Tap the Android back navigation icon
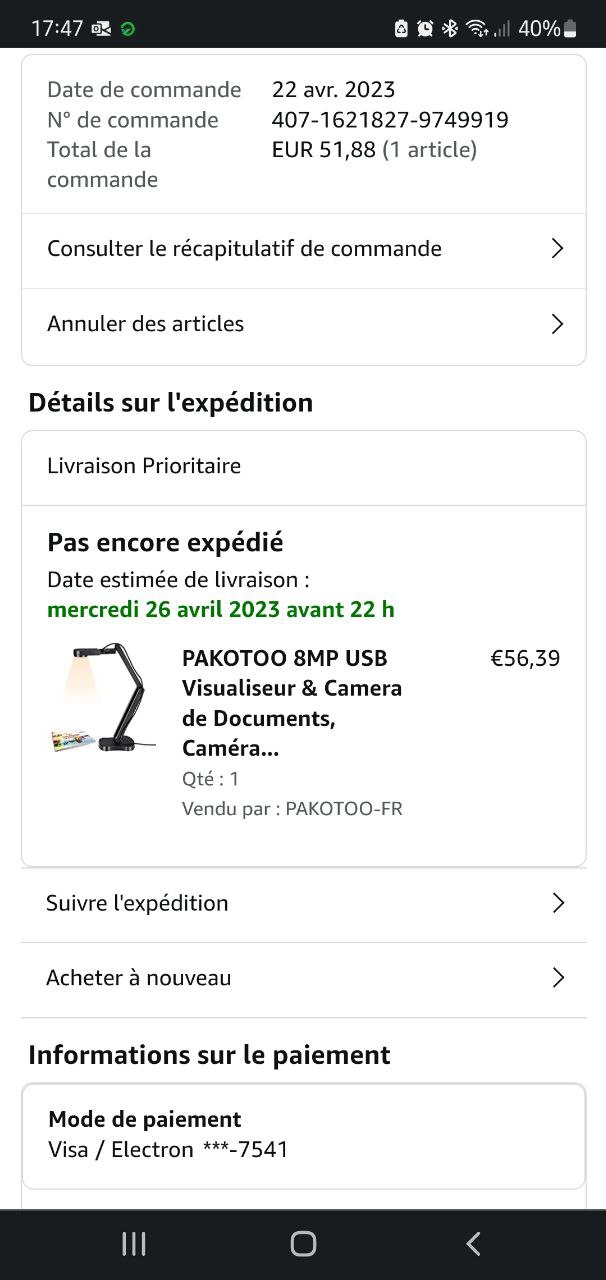This screenshot has height=1280, width=606. pyautogui.click(x=473, y=1243)
